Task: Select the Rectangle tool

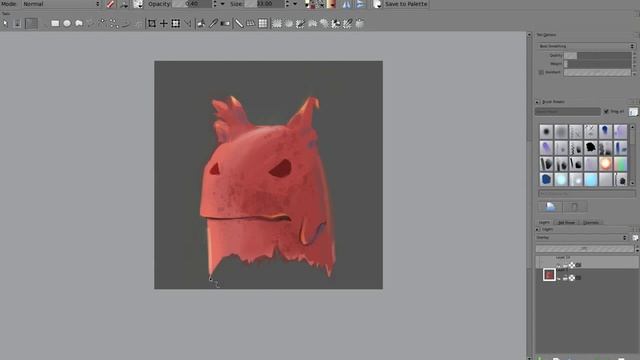Action: coord(55,23)
